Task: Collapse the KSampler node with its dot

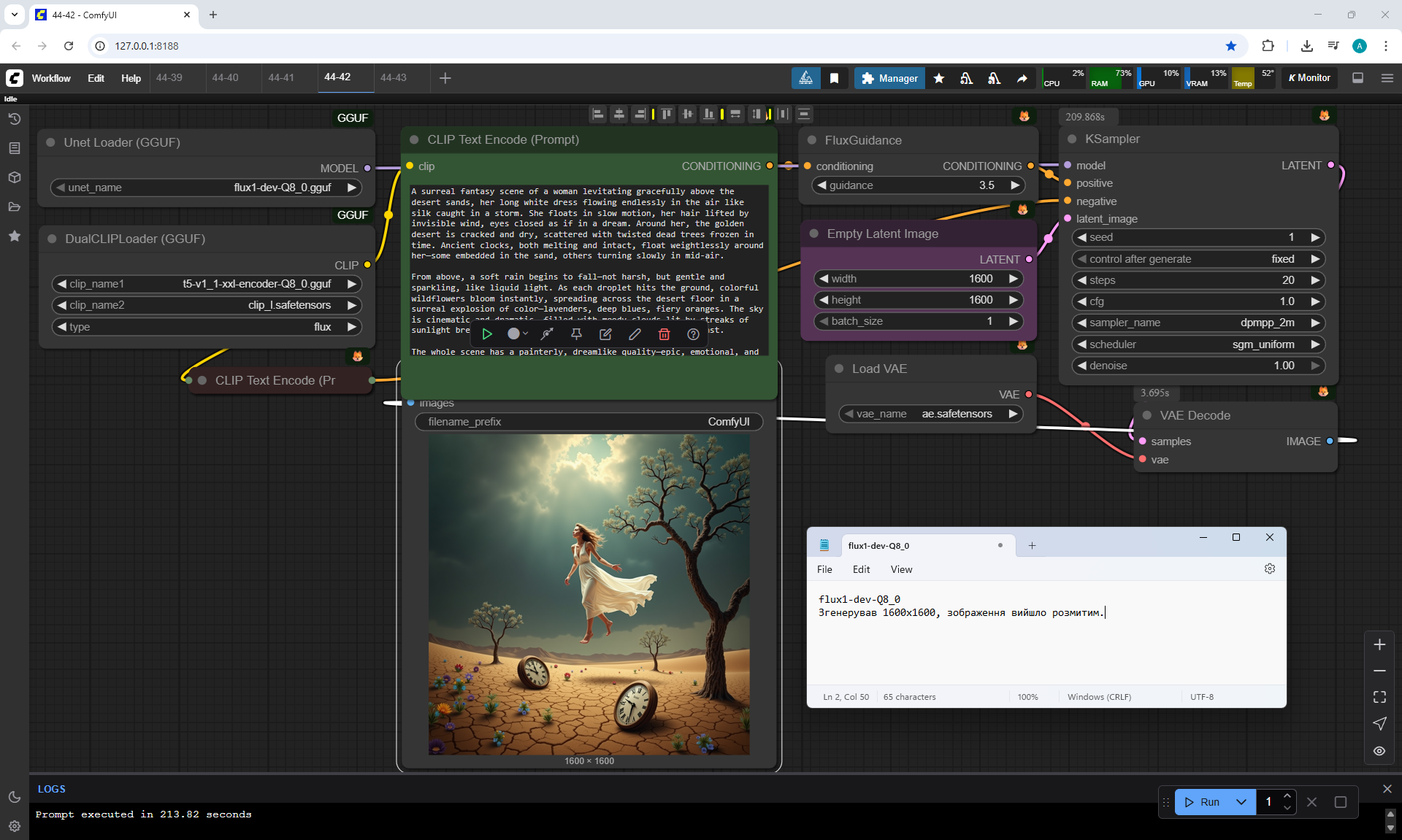Action: (x=1072, y=139)
